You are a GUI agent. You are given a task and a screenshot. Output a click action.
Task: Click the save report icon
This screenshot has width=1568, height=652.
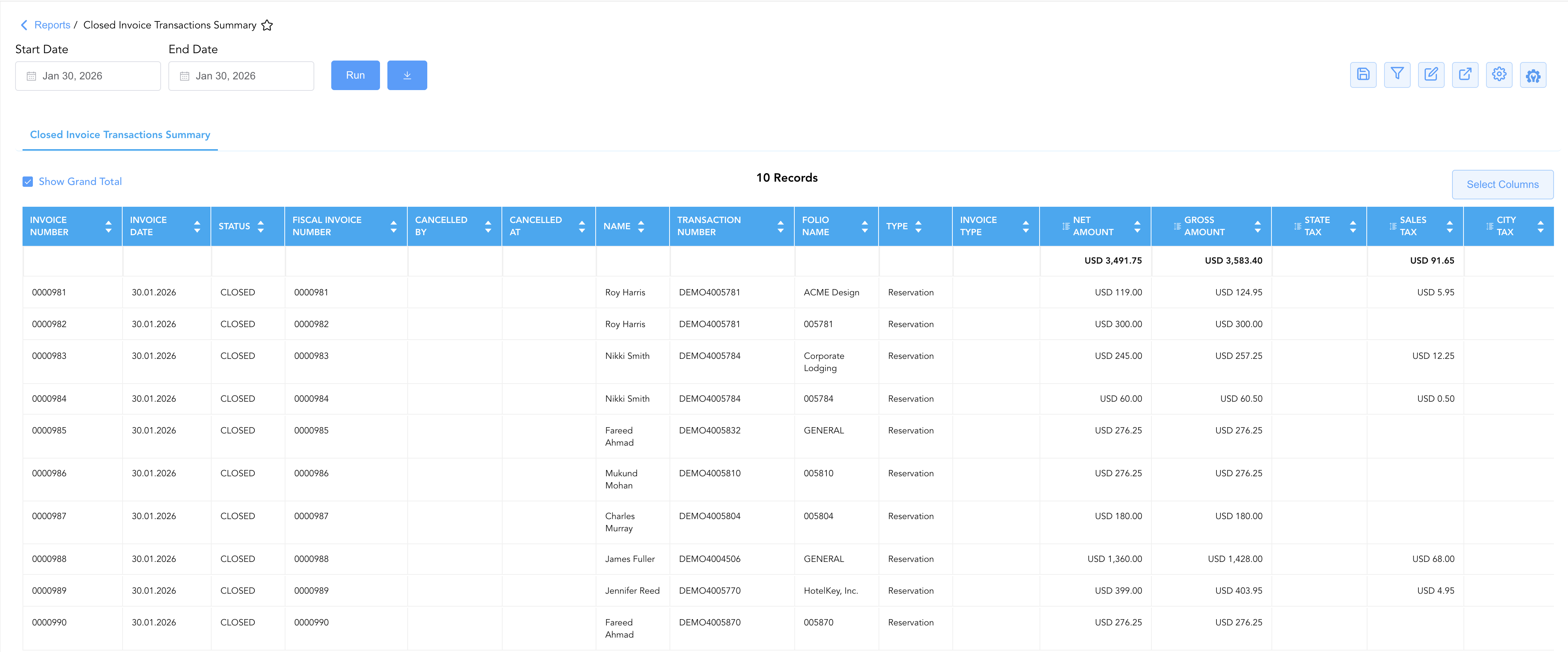1363,75
